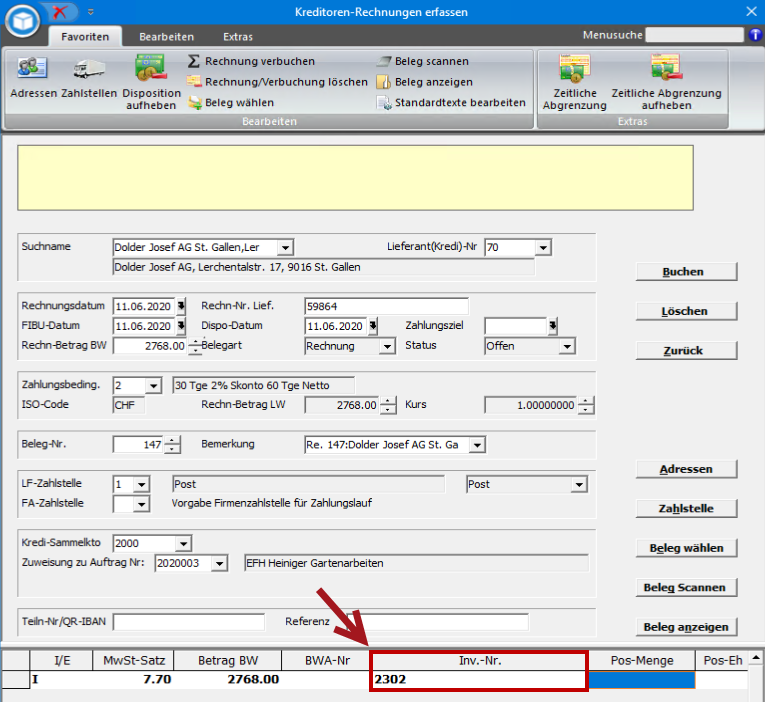Click the highlighted blue Pos-Menge cell
Screen dimensions: 765x702
(642, 680)
